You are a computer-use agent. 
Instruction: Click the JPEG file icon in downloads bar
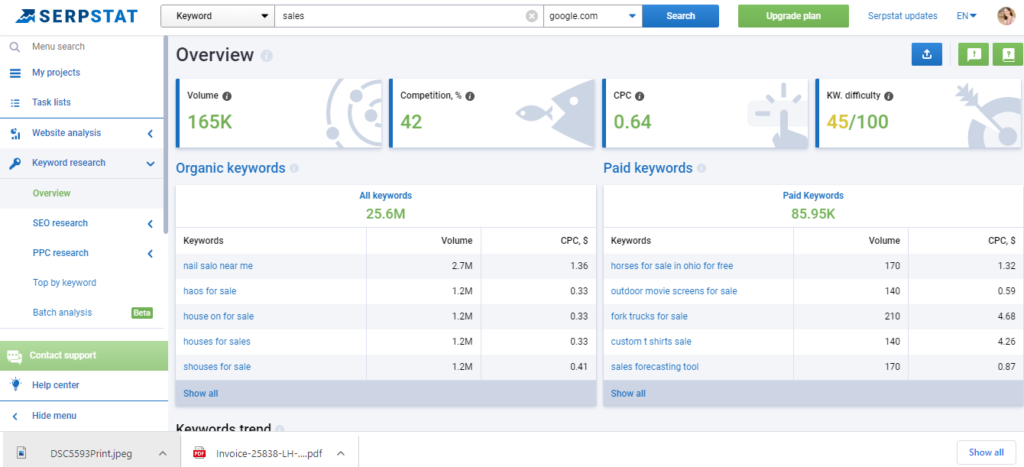click(22, 453)
